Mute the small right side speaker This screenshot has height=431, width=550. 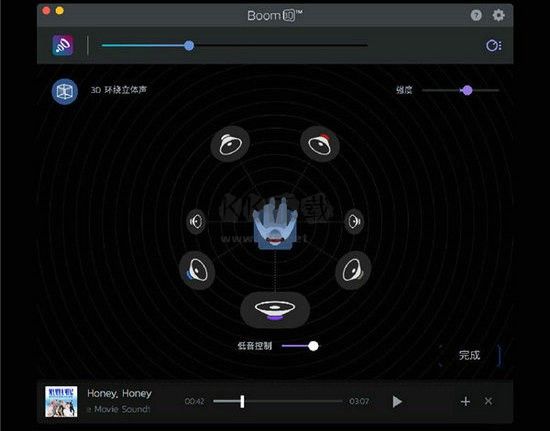(354, 221)
